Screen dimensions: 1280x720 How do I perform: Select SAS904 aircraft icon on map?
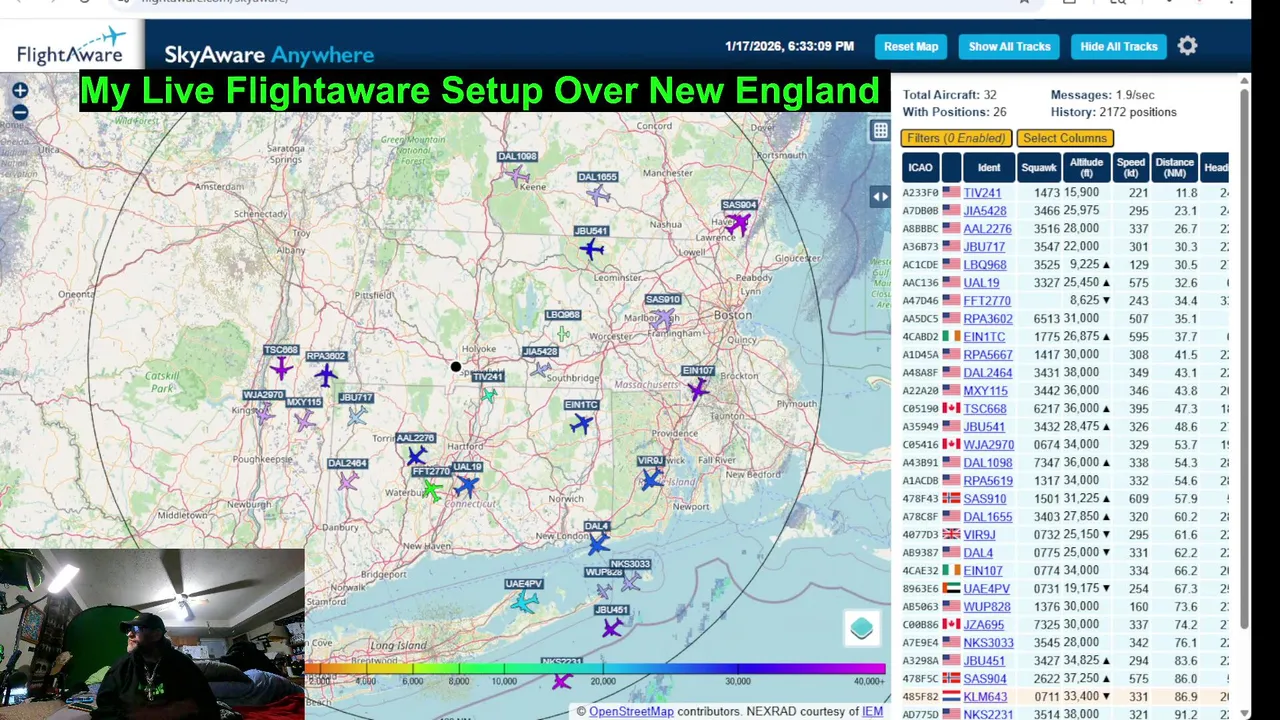pos(737,224)
